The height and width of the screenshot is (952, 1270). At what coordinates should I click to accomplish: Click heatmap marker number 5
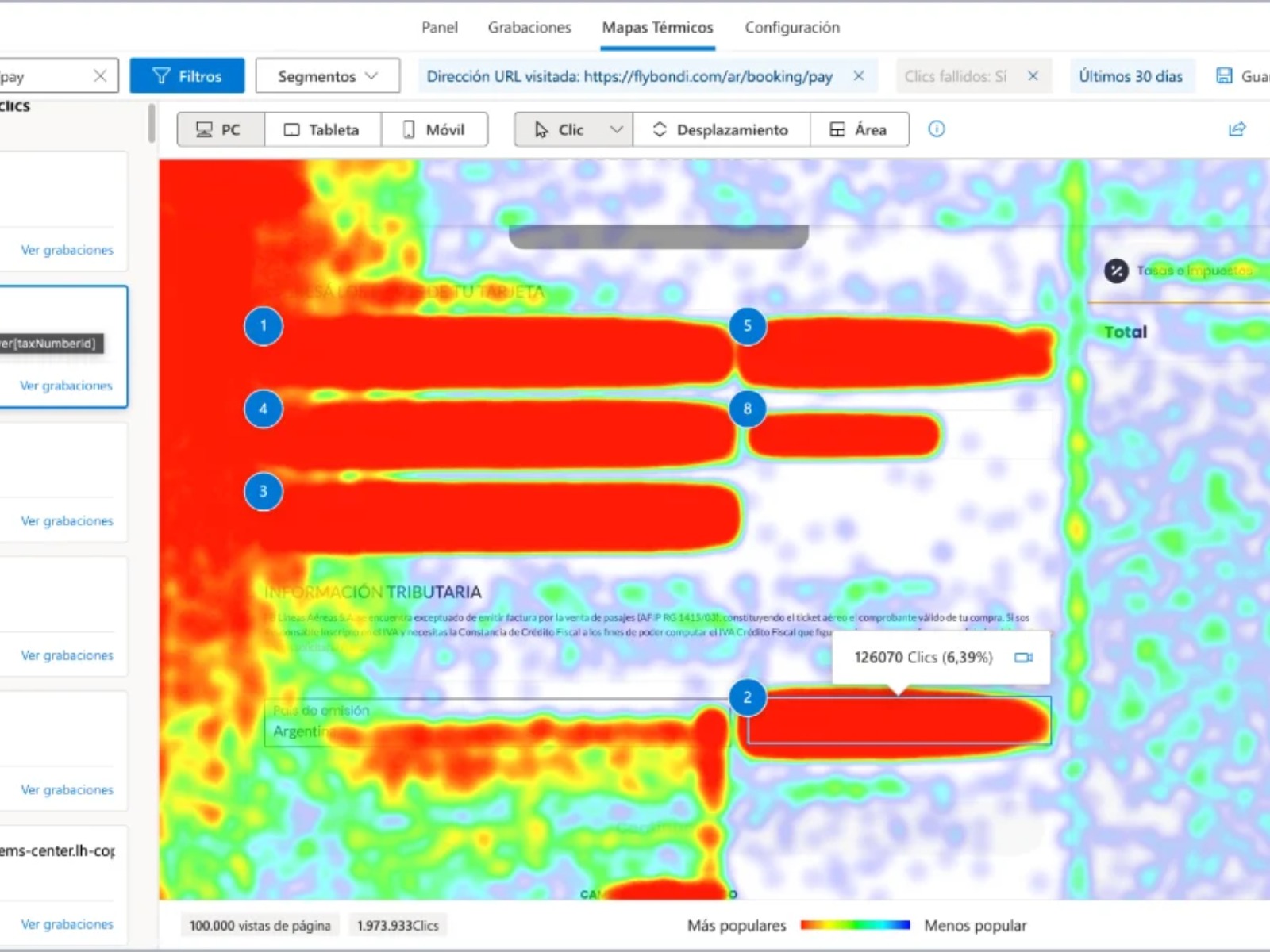click(747, 326)
